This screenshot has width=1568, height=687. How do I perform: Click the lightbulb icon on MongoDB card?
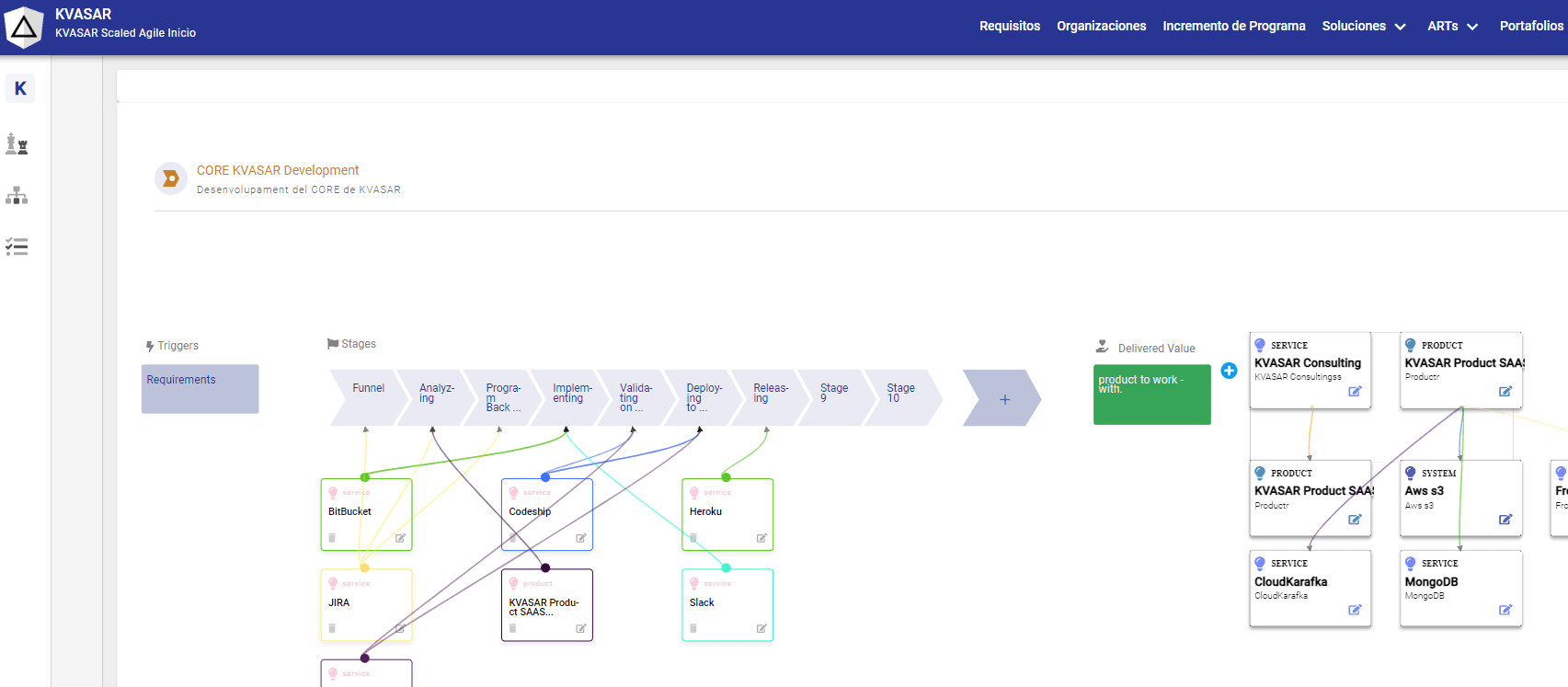[1411, 564]
